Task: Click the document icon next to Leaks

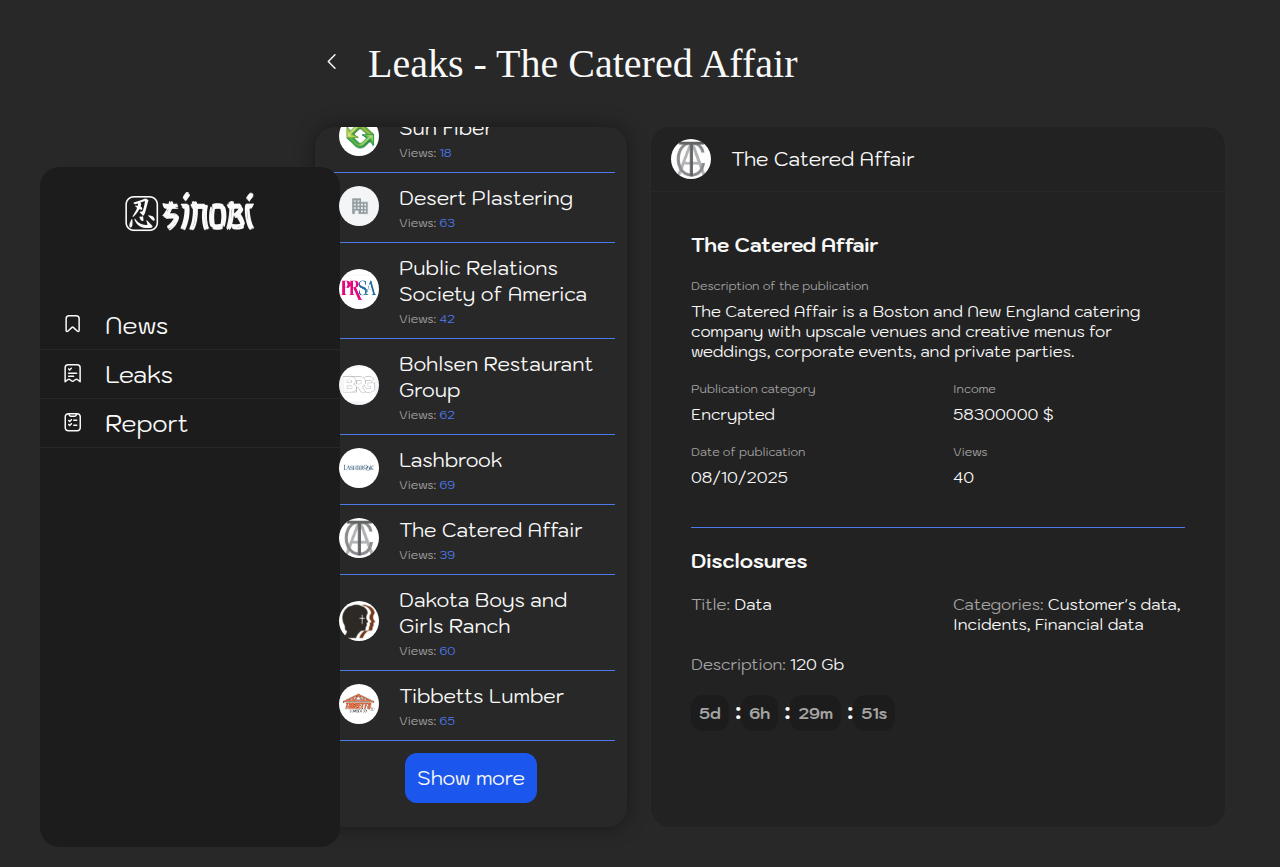Action: coord(73,374)
